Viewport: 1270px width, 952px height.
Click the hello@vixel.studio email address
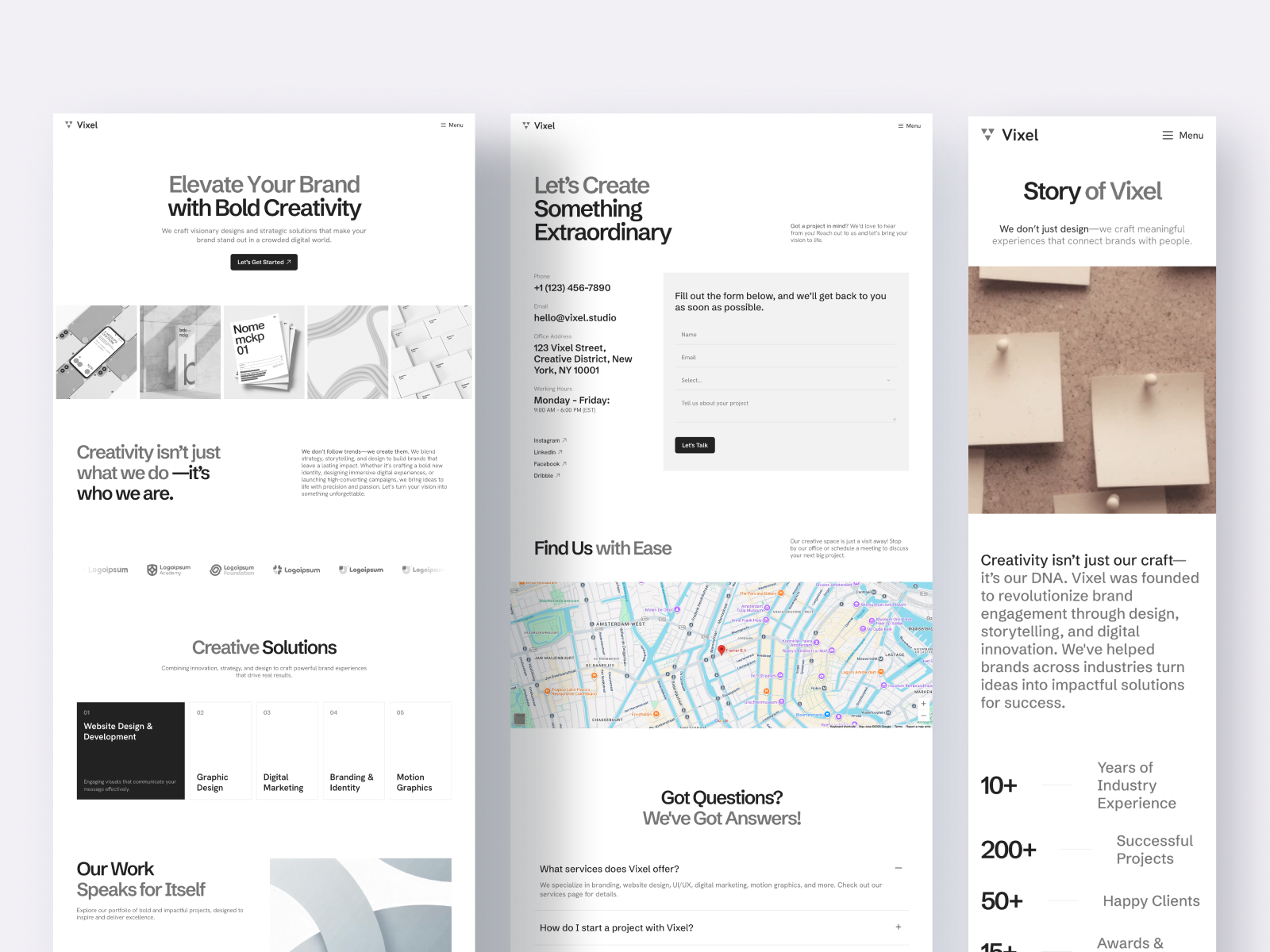coord(575,318)
